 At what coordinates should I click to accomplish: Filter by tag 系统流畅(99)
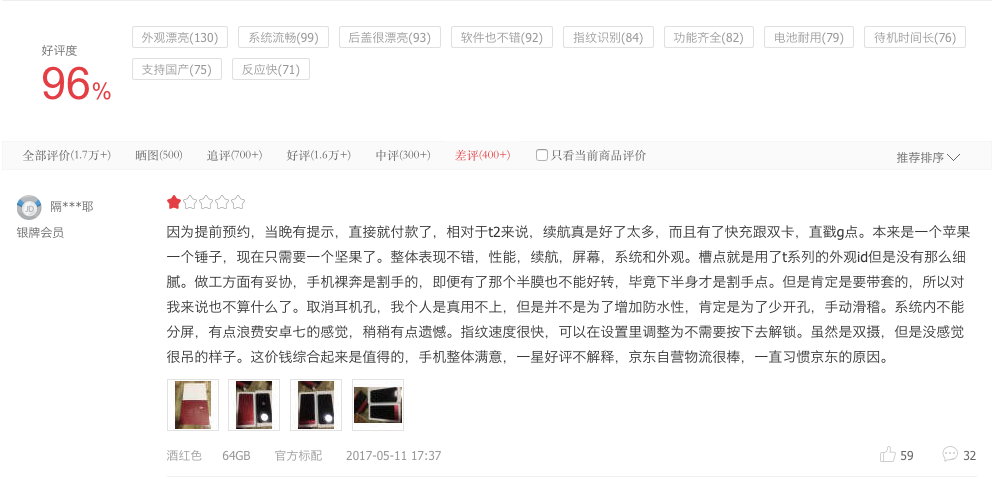pos(283,37)
